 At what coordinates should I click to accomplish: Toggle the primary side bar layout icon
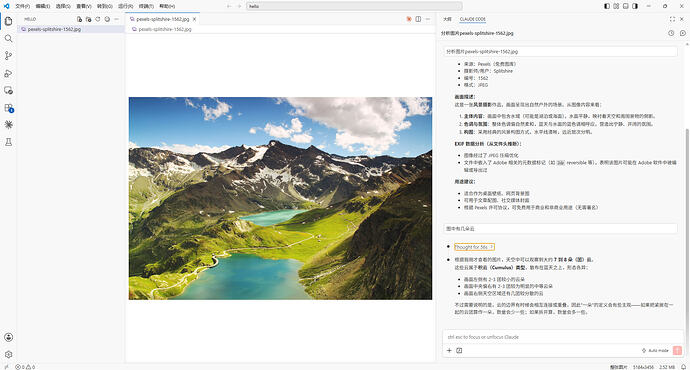pyautogui.click(x=607, y=6)
